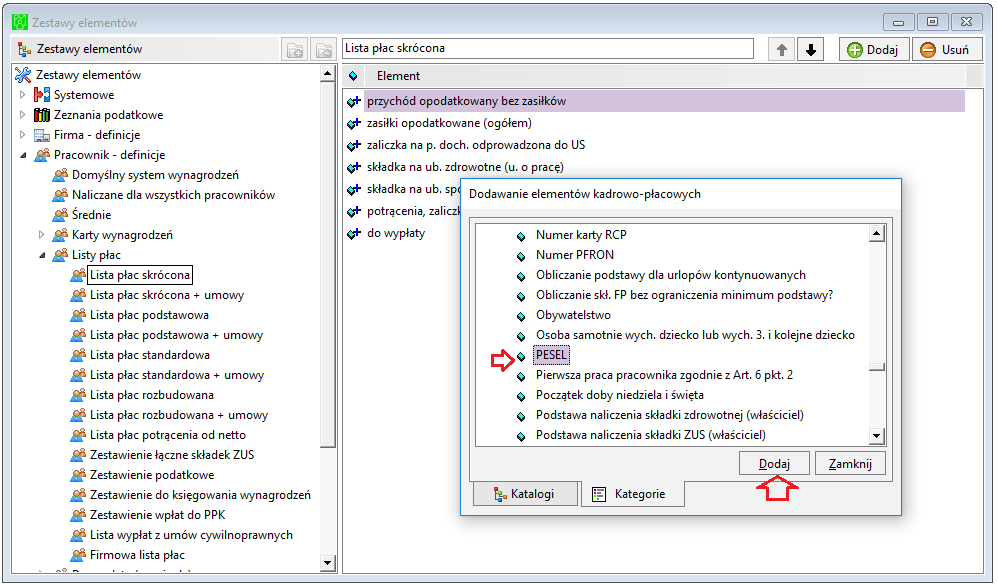Click the move element down arrow
998x584 pixels.
coord(811,50)
